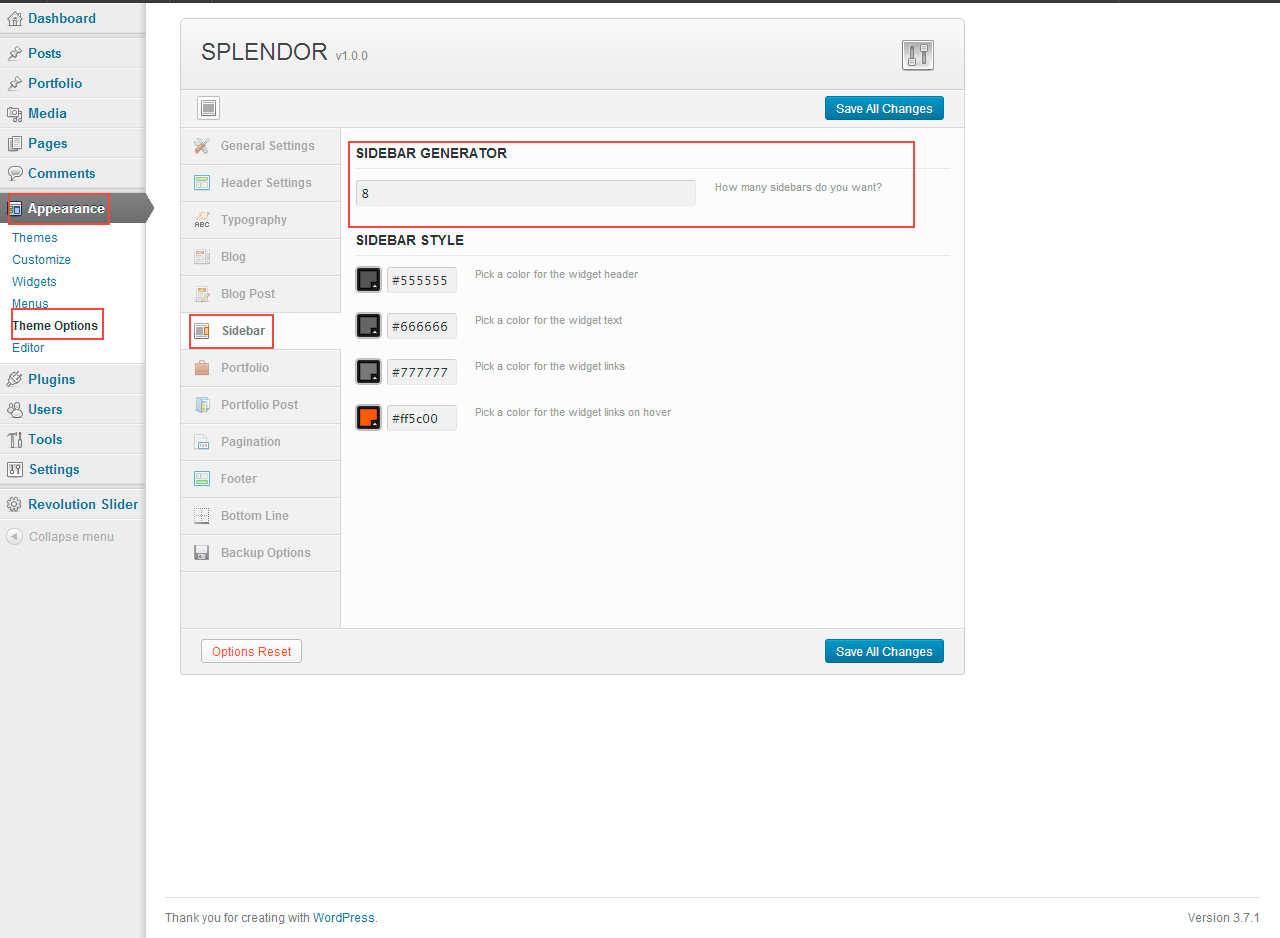This screenshot has width=1280, height=938.
Task: Select the Dashboard menu label
Action: point(62,19)
